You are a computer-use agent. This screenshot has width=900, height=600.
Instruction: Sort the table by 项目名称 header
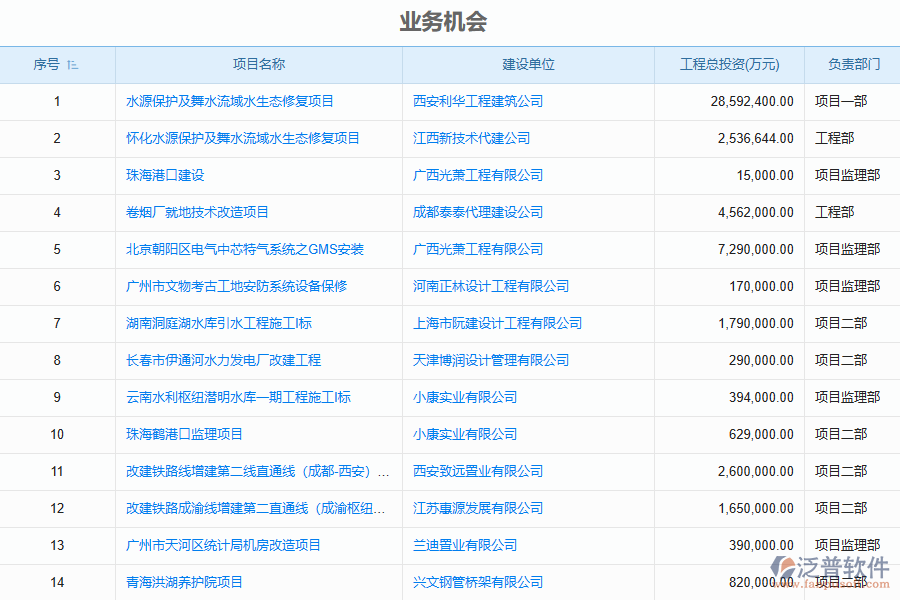(258, 64)
